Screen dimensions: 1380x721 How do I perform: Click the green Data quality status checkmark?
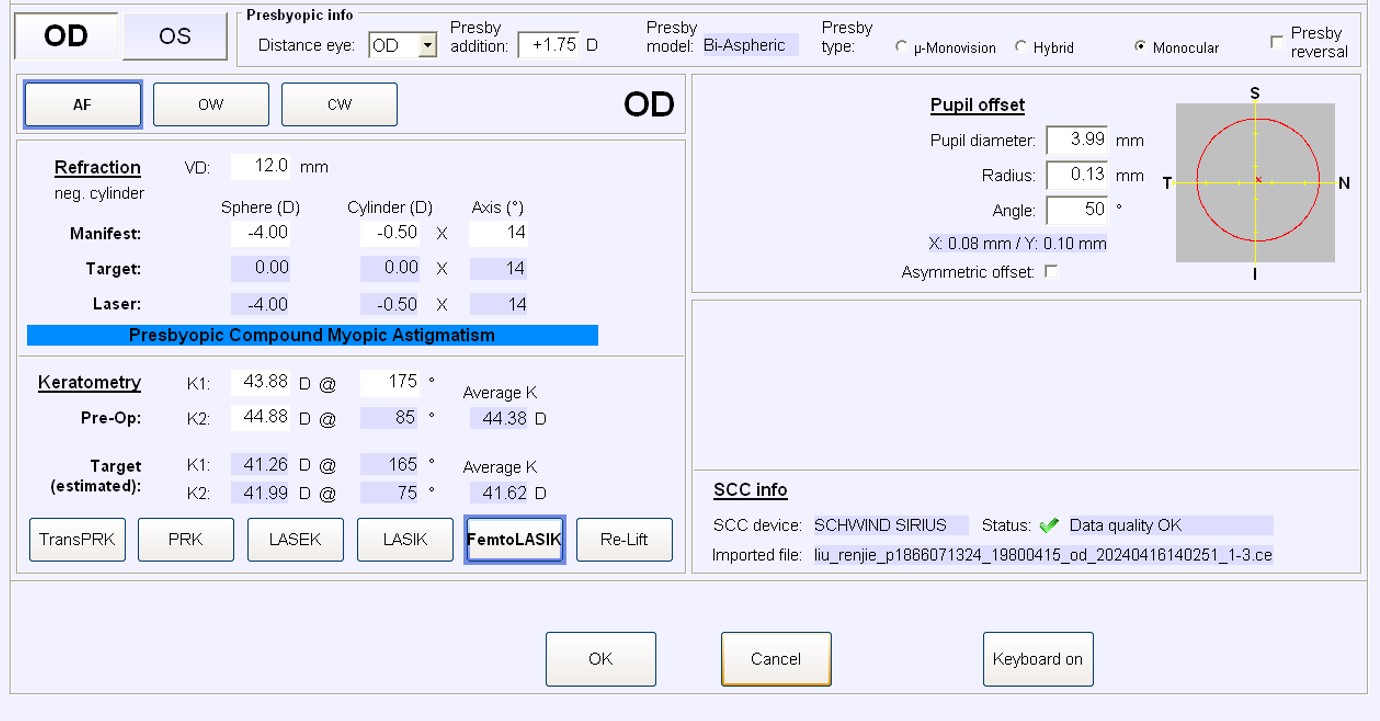tap(1048, 526)
